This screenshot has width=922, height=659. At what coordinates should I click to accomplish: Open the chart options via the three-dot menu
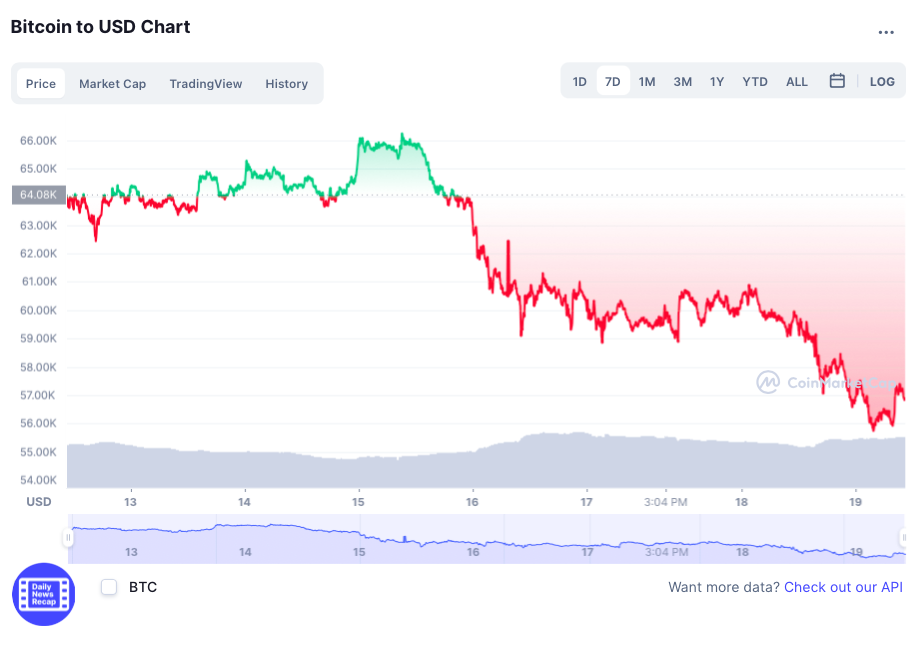point(886,33)
